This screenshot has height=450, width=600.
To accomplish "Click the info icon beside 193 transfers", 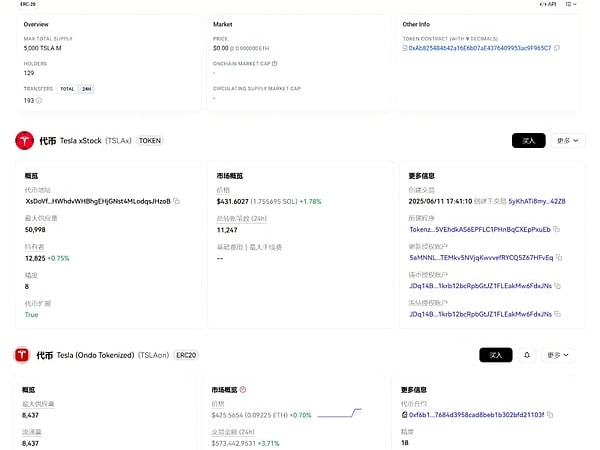I will pyautogui.click(x=39, y=101).
